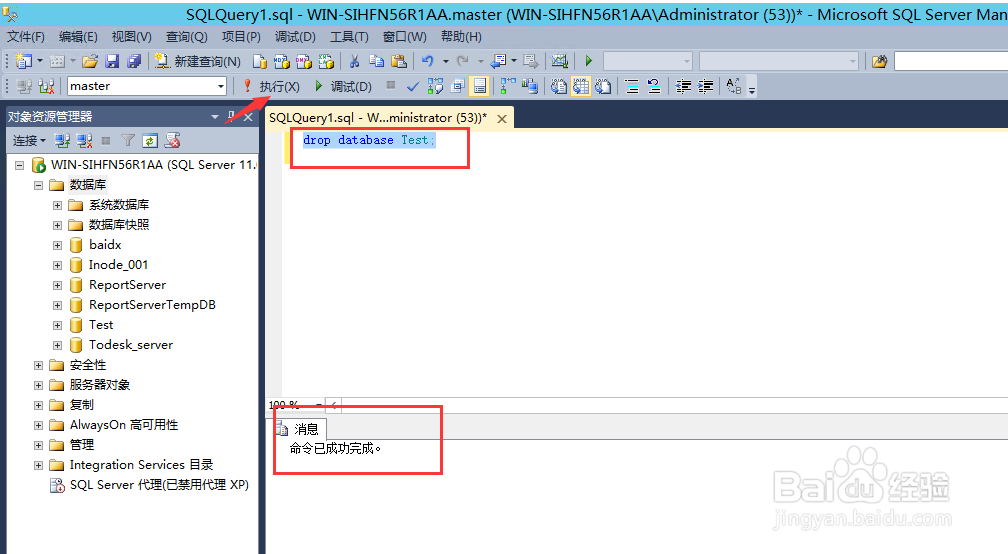Open the master database dropdown
This screenshot has width=1008, height=554.
click(x=220, y=86)
